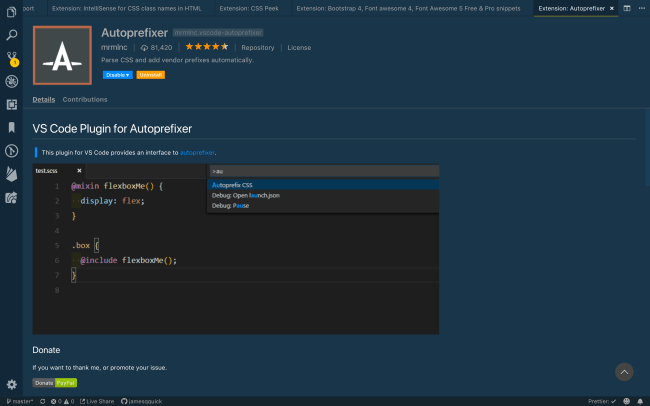Click the master branch in status bar
This screenshot has width=650, height=406.
[20, 401]
